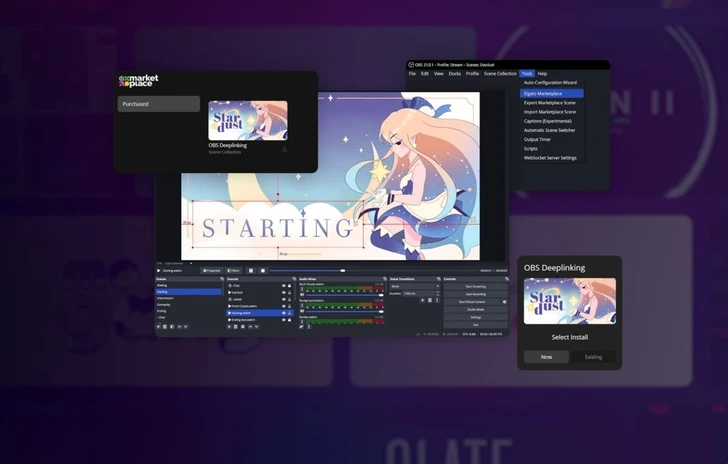Hide the Chat source with eye icon

tap(282, 285)
